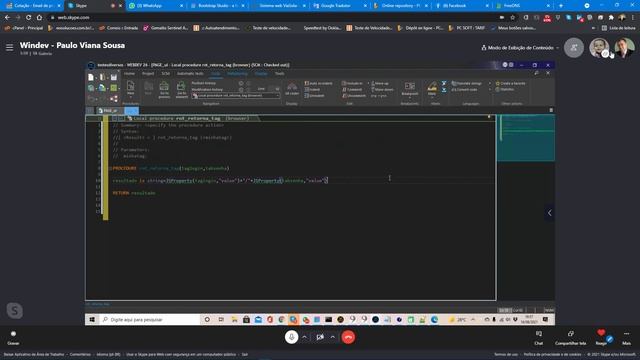The image size is (640, 360).
Task: Click the All codes ribbon icon
Action: 292,89
